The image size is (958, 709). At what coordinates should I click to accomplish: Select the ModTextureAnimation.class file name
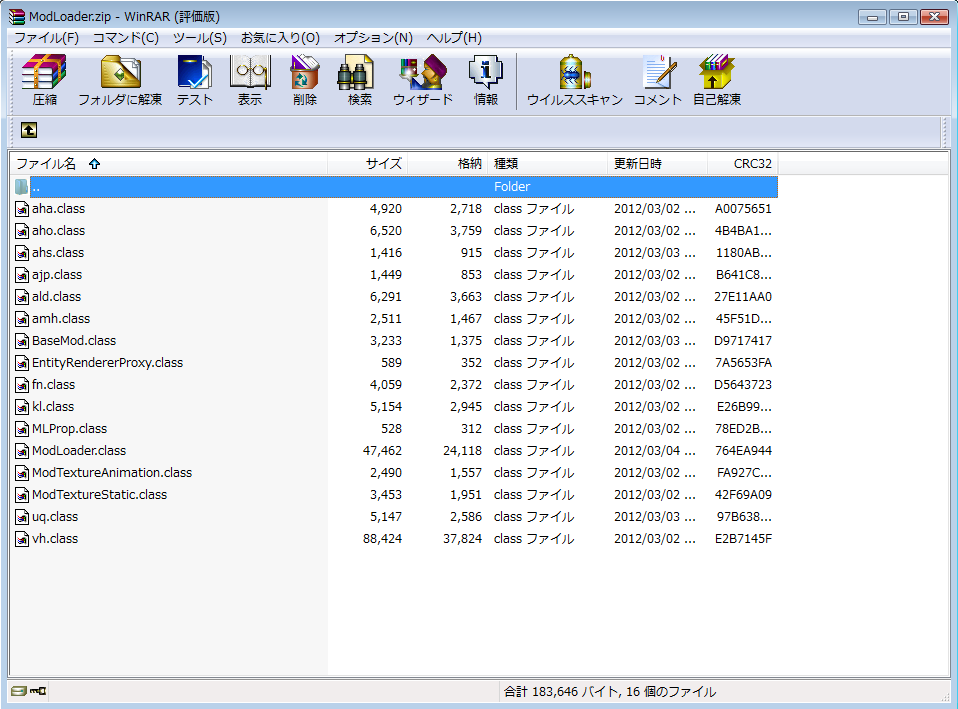coord(112,473)
